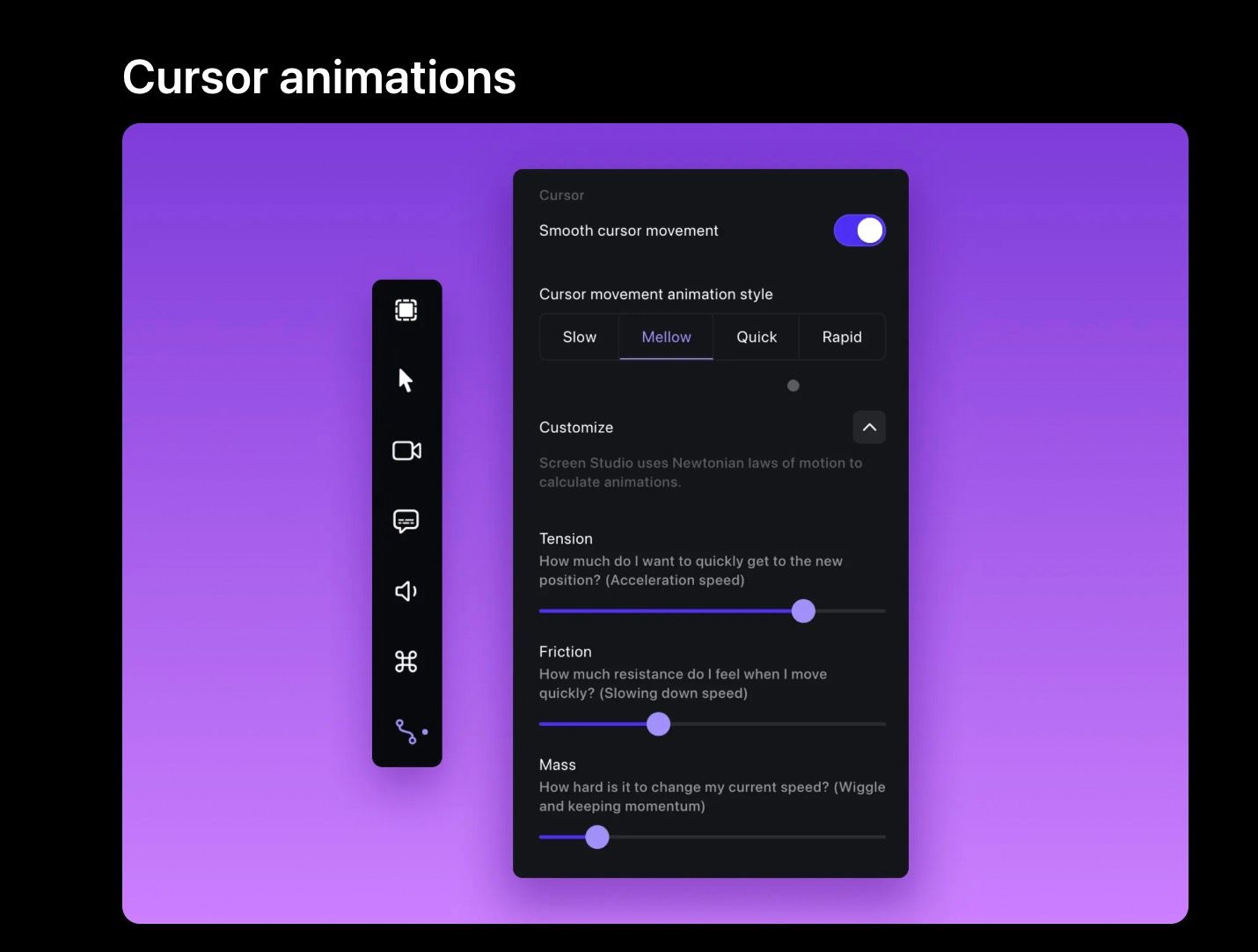The width and height of the screenshot is (1258, 952).
Task: Click the Tension heading text
Action: coord(566,538)
